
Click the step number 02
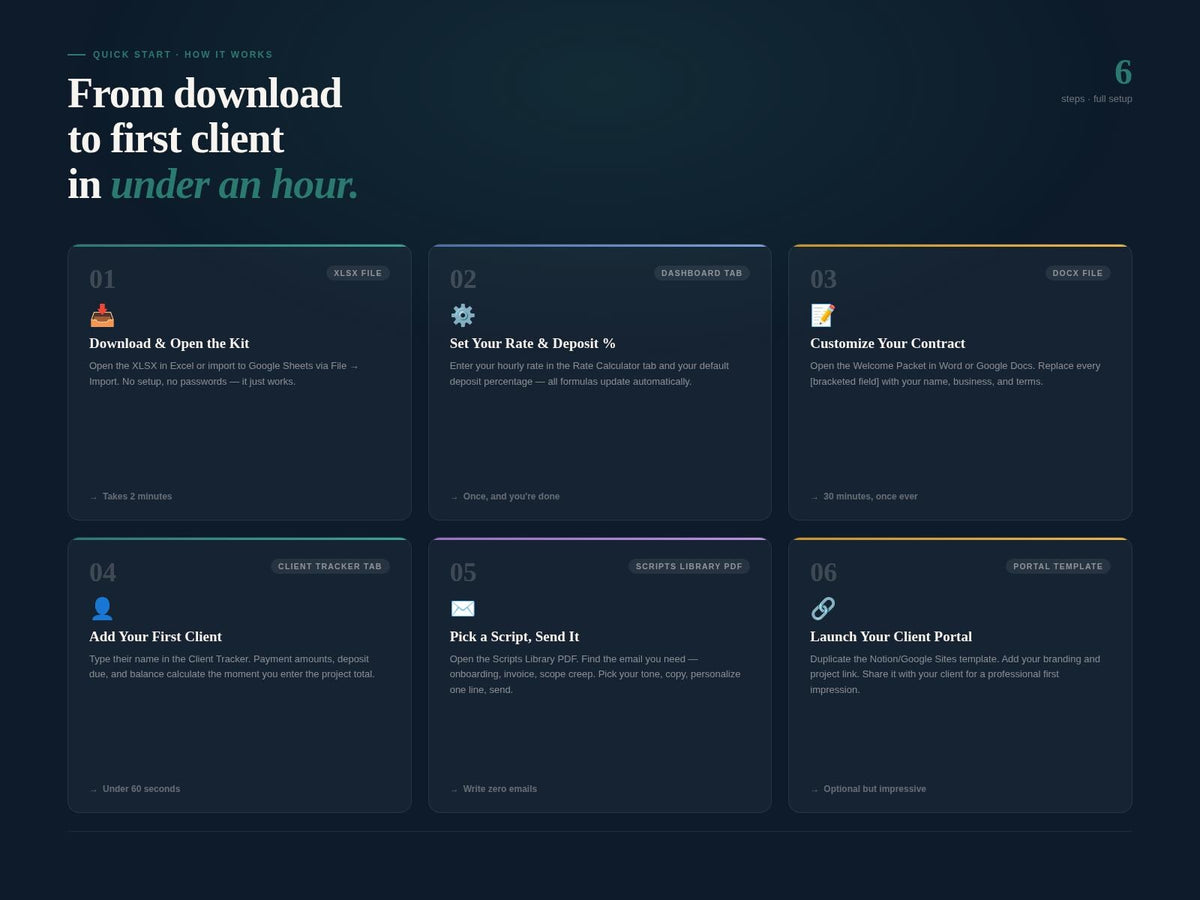pyautogui.click(x=463, y=279)
